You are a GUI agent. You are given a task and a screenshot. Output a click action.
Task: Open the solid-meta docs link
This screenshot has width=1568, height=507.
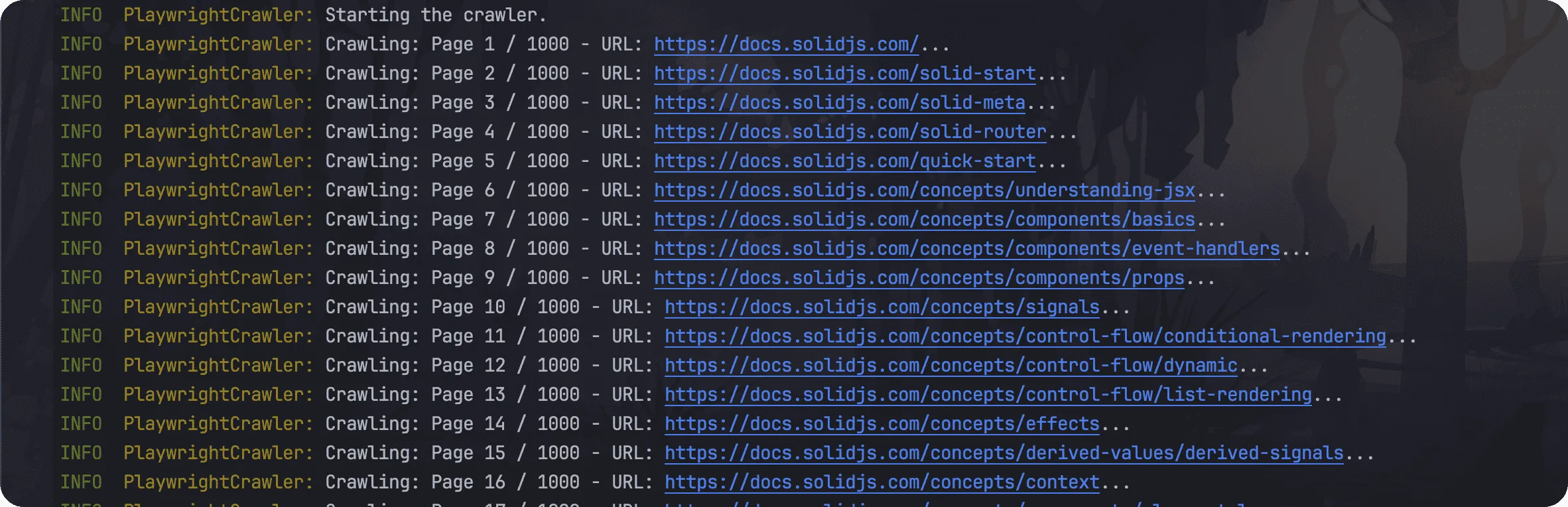(x=840, y=103)
